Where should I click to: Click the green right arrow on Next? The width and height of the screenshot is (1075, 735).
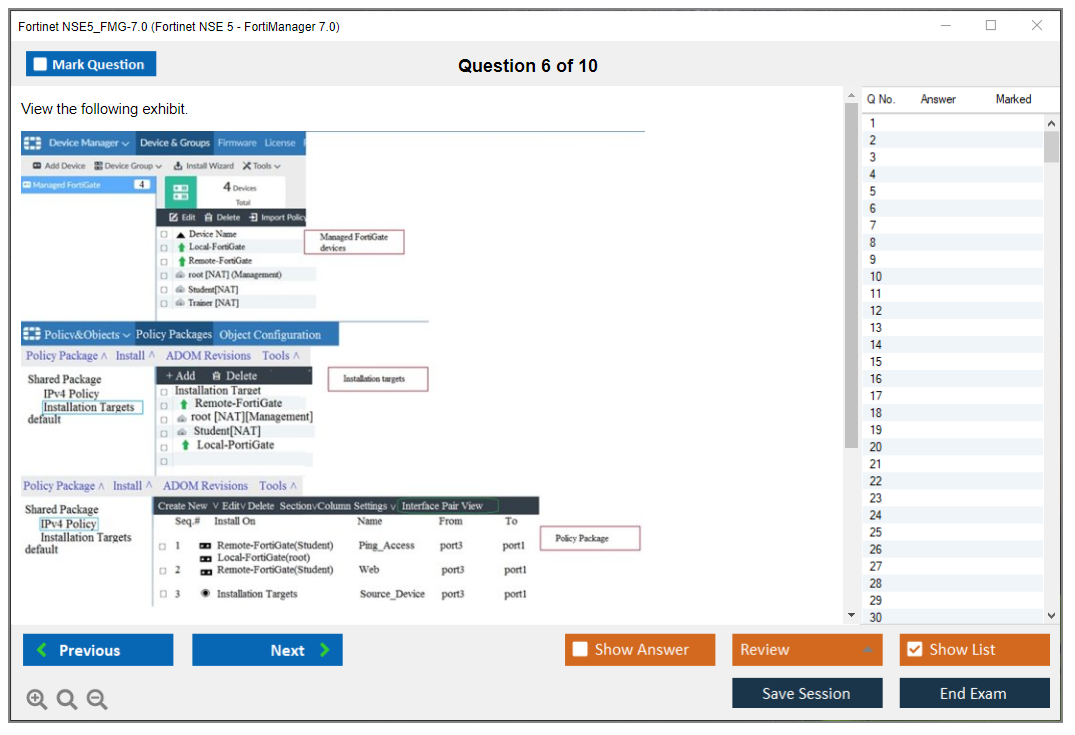click(325, 650)
